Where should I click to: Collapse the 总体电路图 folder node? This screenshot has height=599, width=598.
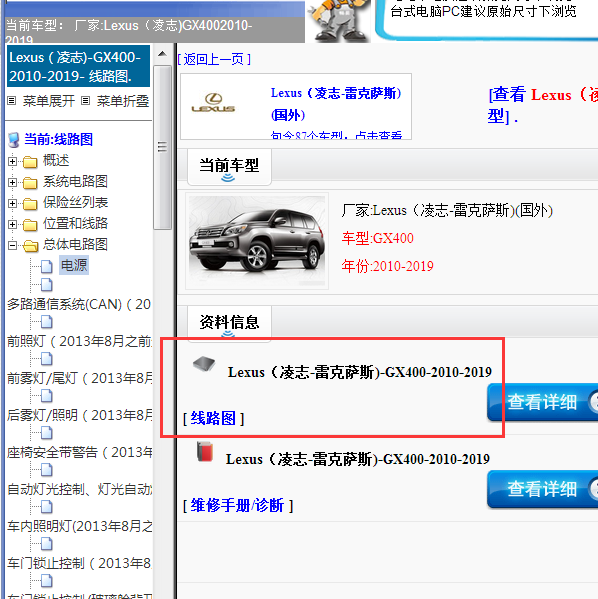coord(12,245)
